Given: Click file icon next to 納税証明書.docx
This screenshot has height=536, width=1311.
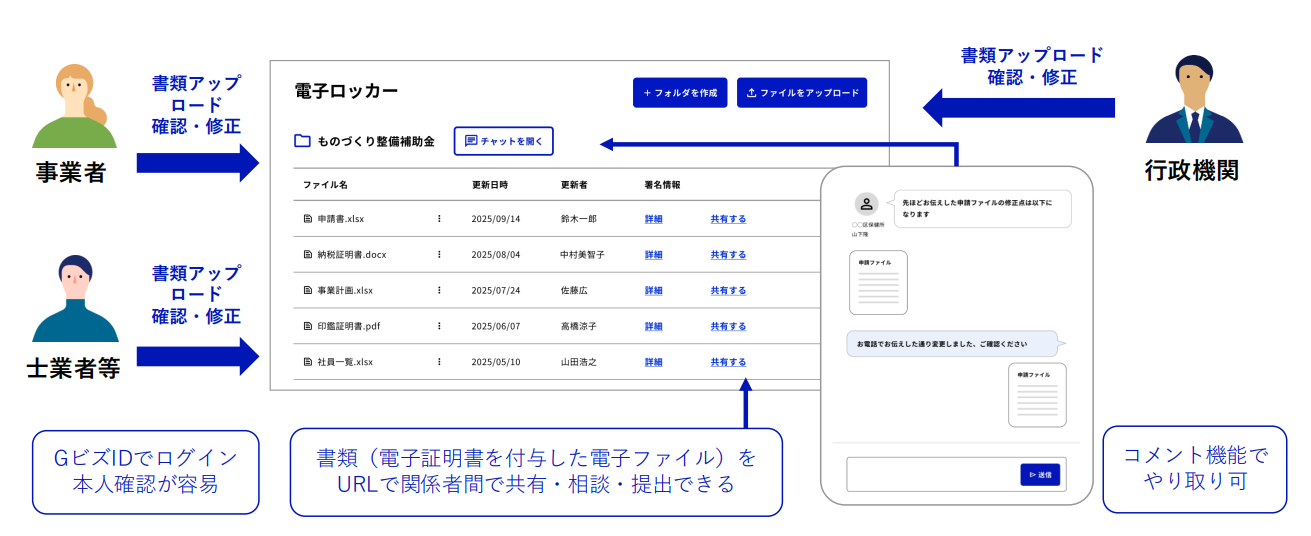Looking at the screenshot, I should pyautogui.click(x=308, y=254).
